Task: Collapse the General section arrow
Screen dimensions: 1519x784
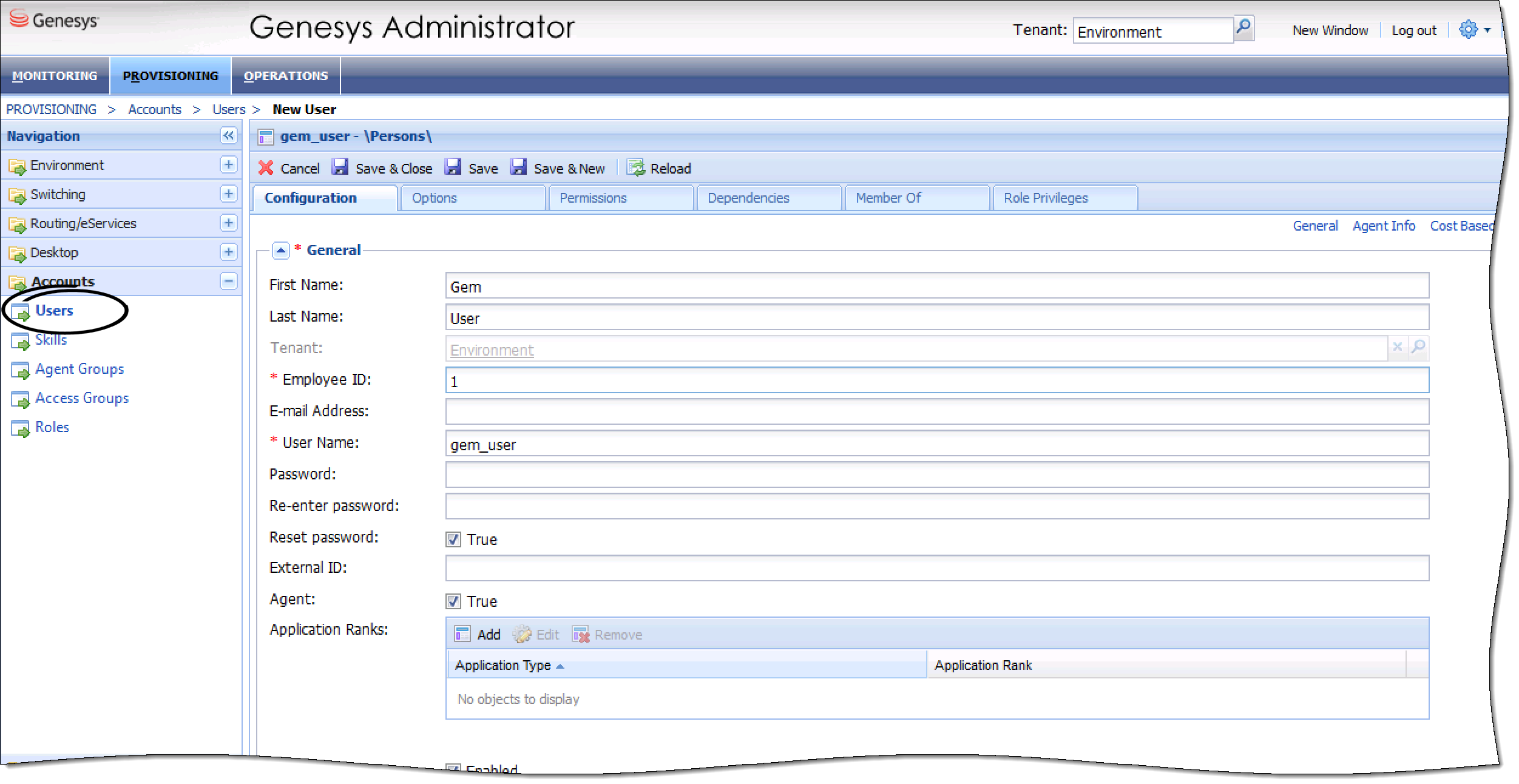Action: [280, 250]
